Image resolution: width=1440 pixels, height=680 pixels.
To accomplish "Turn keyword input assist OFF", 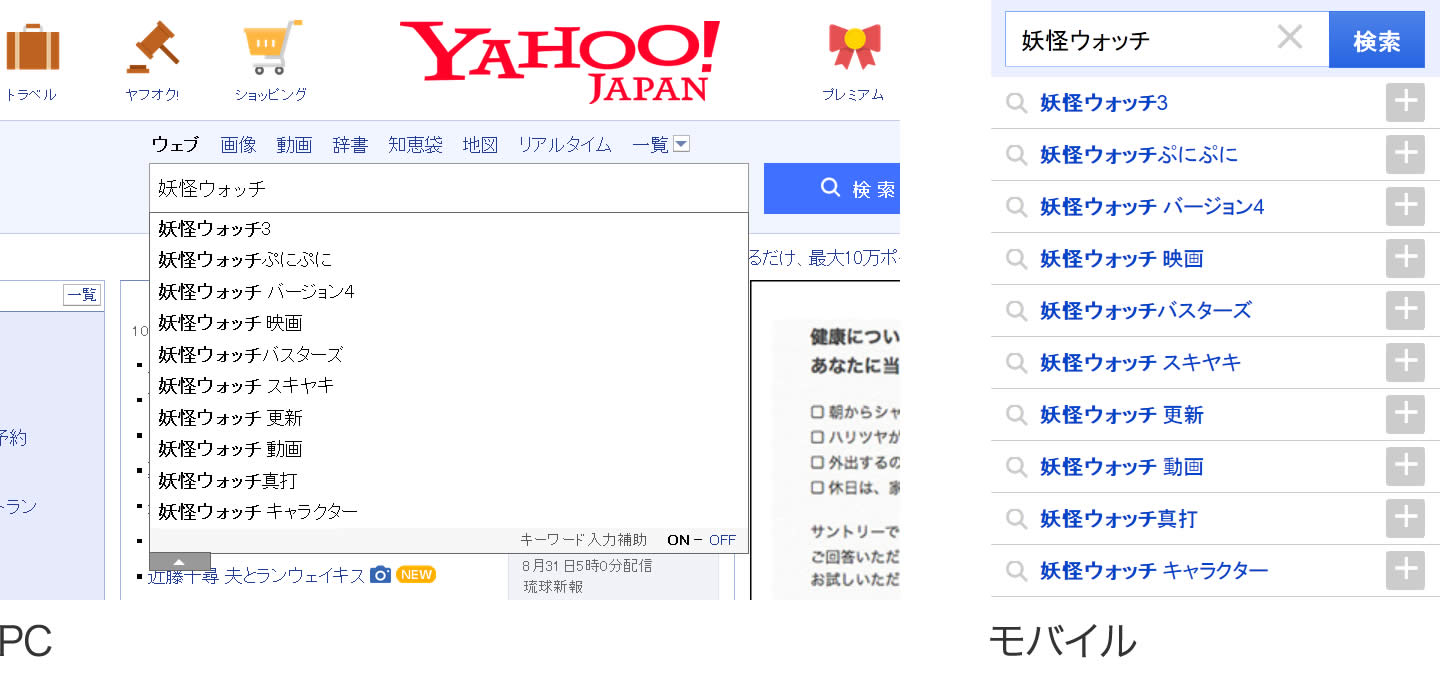I will [722, 540].
